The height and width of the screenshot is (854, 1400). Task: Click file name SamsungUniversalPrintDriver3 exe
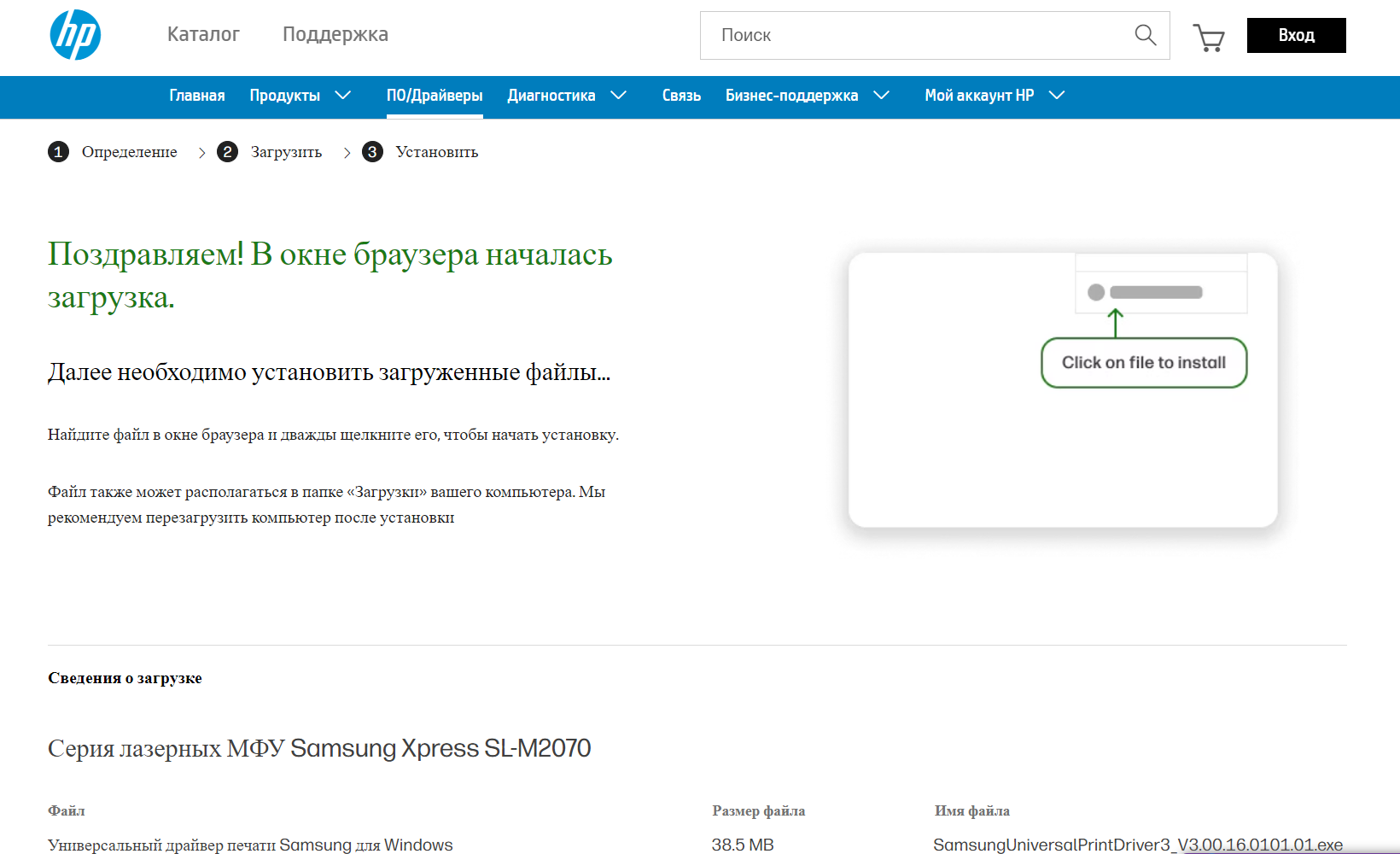point(1138,845)
